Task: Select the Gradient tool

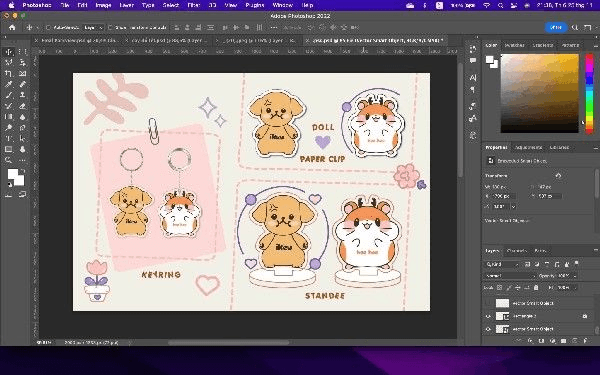Action: [x=8, y=117]
